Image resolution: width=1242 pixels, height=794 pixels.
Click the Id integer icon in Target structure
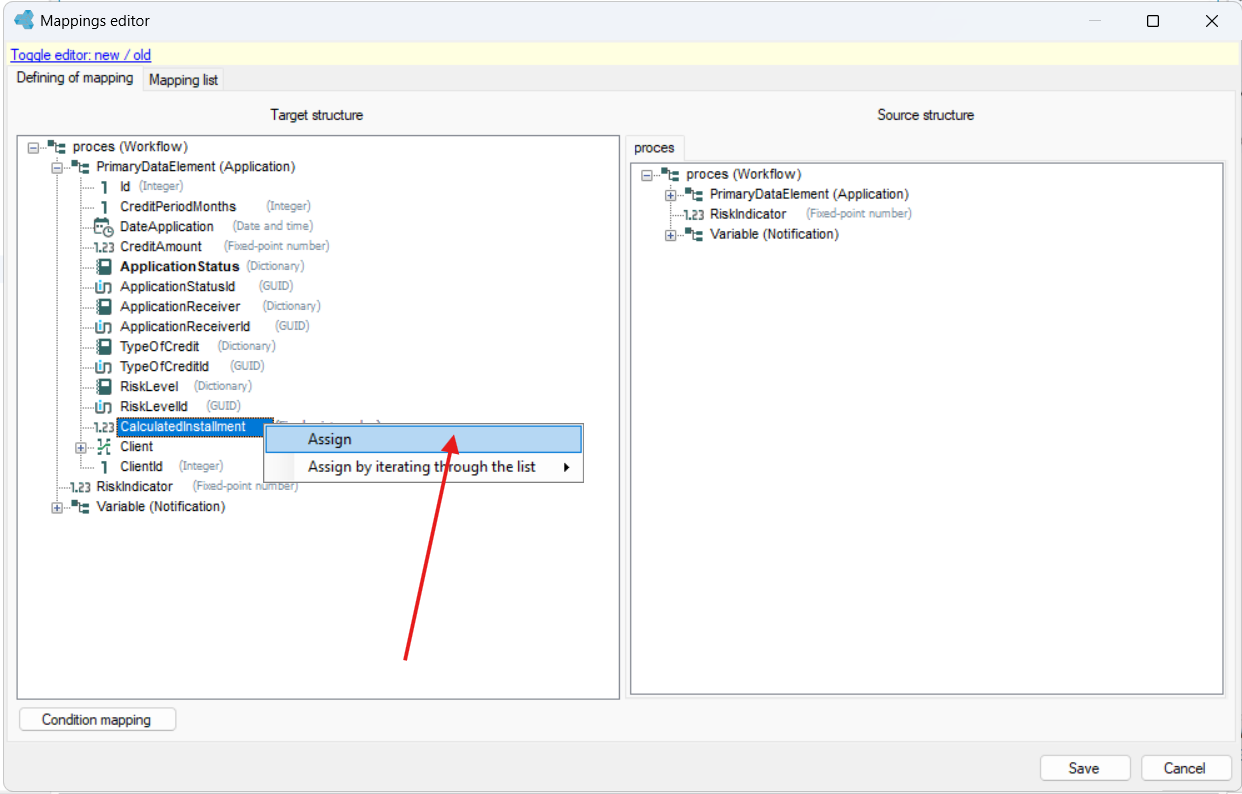point(104,187)
